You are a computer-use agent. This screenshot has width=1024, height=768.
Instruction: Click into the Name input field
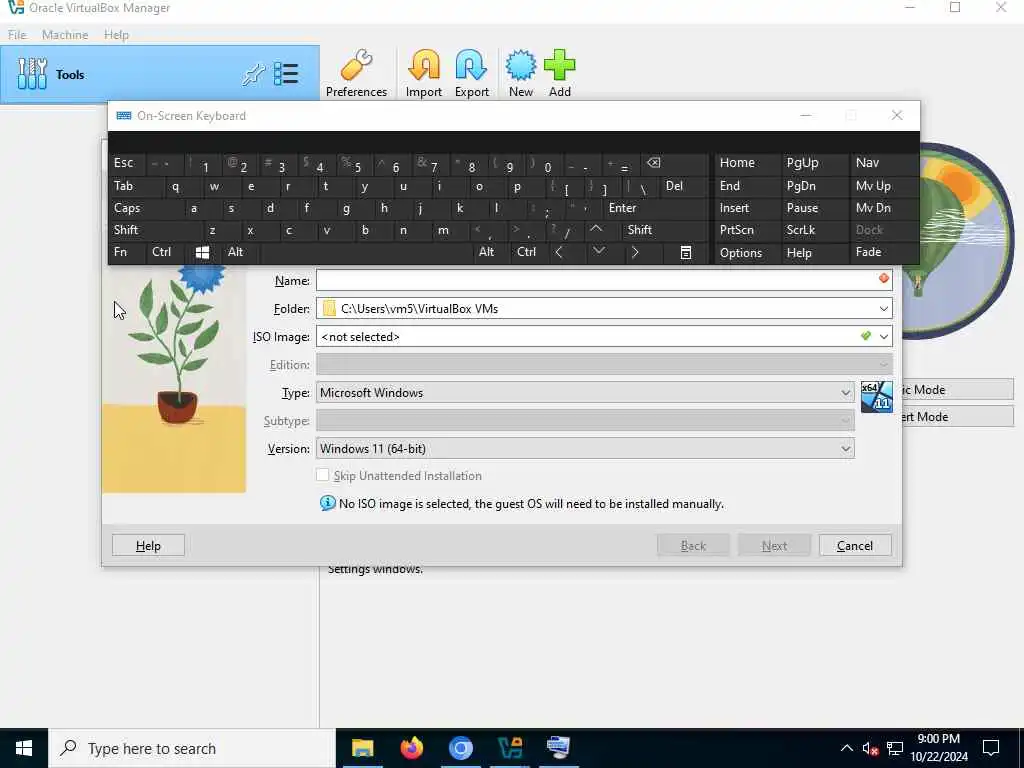pyautogui.click(x=604, y=280)
